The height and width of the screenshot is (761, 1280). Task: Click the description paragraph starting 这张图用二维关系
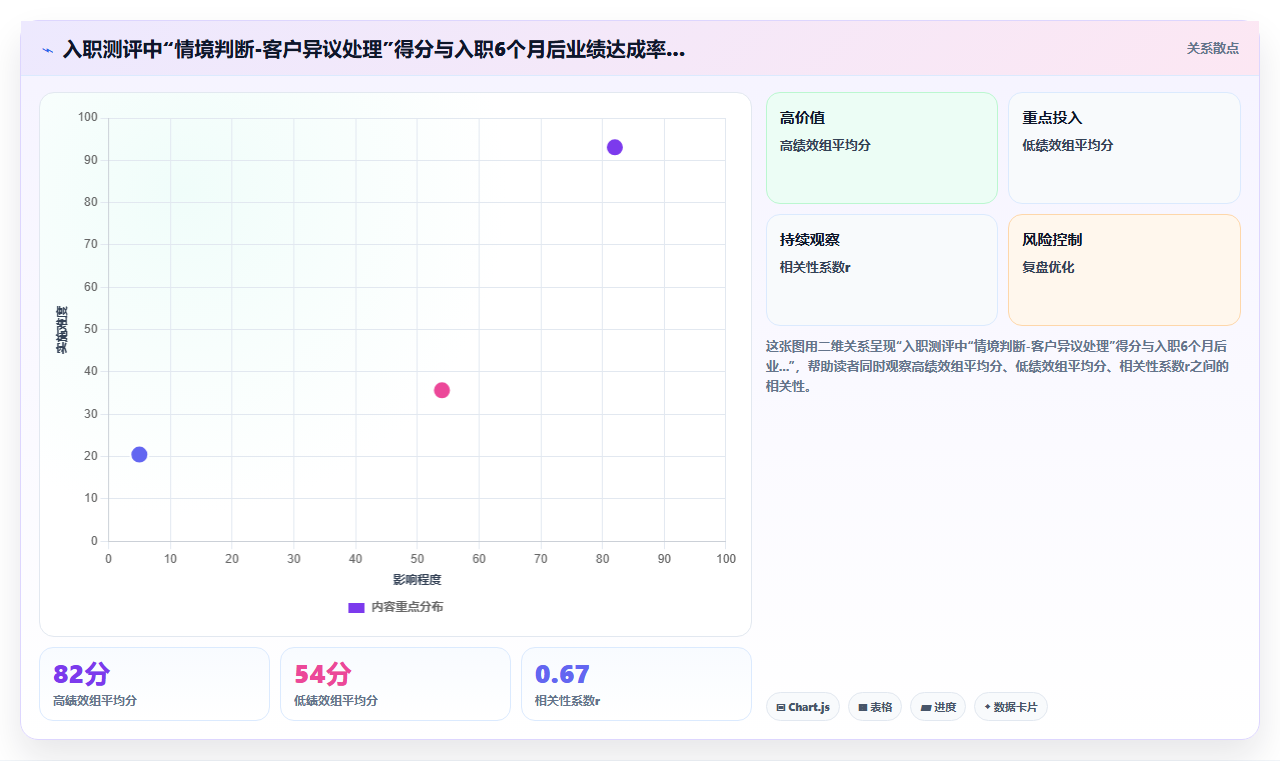click(997, 366)
